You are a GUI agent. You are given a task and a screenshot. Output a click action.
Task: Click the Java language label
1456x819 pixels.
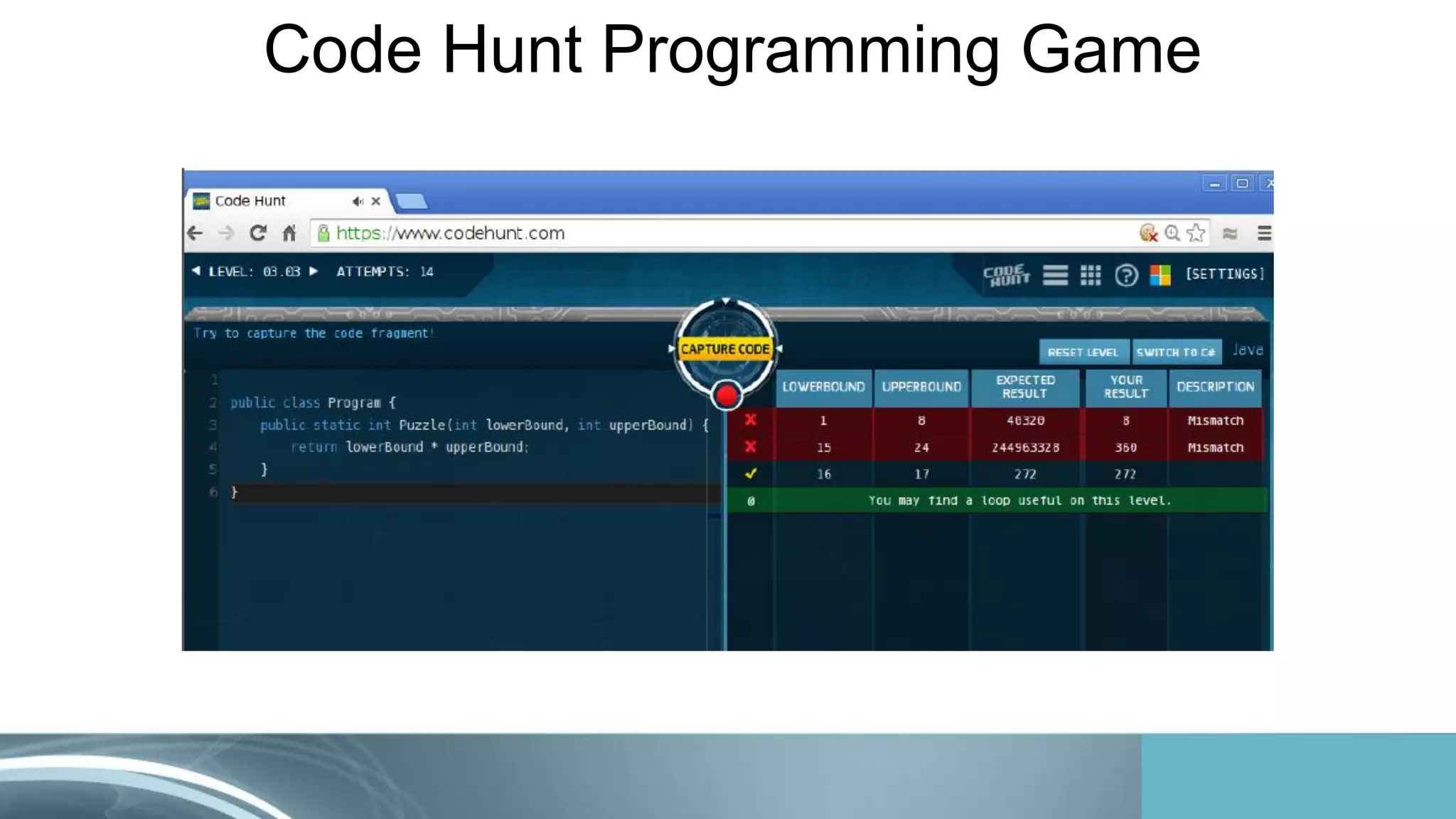pyautogui.click(x=1248, y=350)
